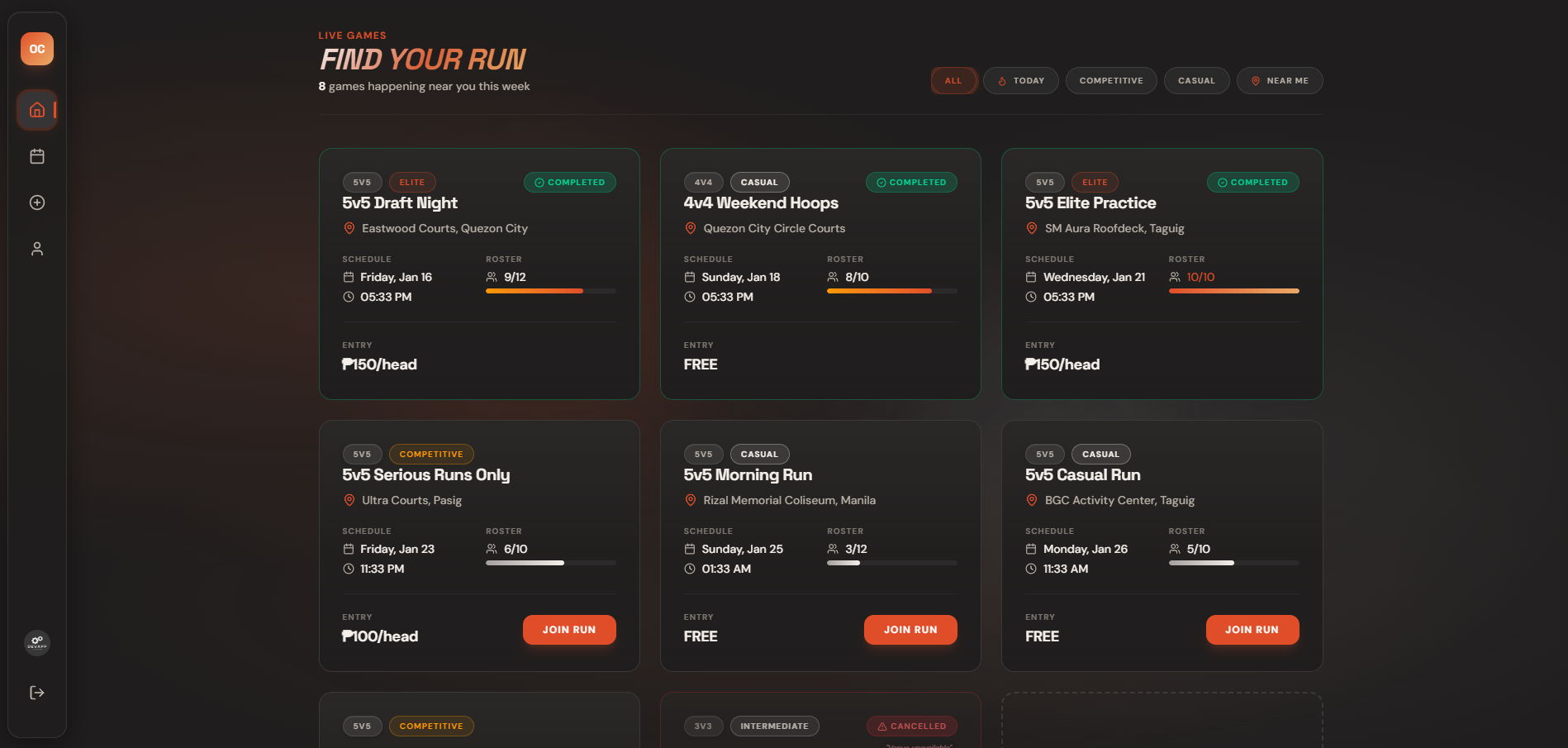Select the ALL filter tab
Image resolution: width=1568 pixels, height=748 pixels.
953,81
